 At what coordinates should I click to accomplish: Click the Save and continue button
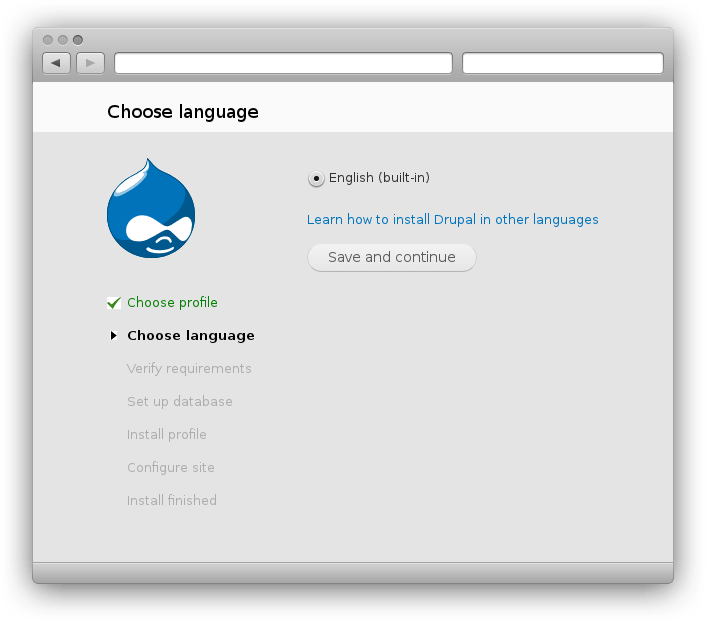tap(392, 258)
